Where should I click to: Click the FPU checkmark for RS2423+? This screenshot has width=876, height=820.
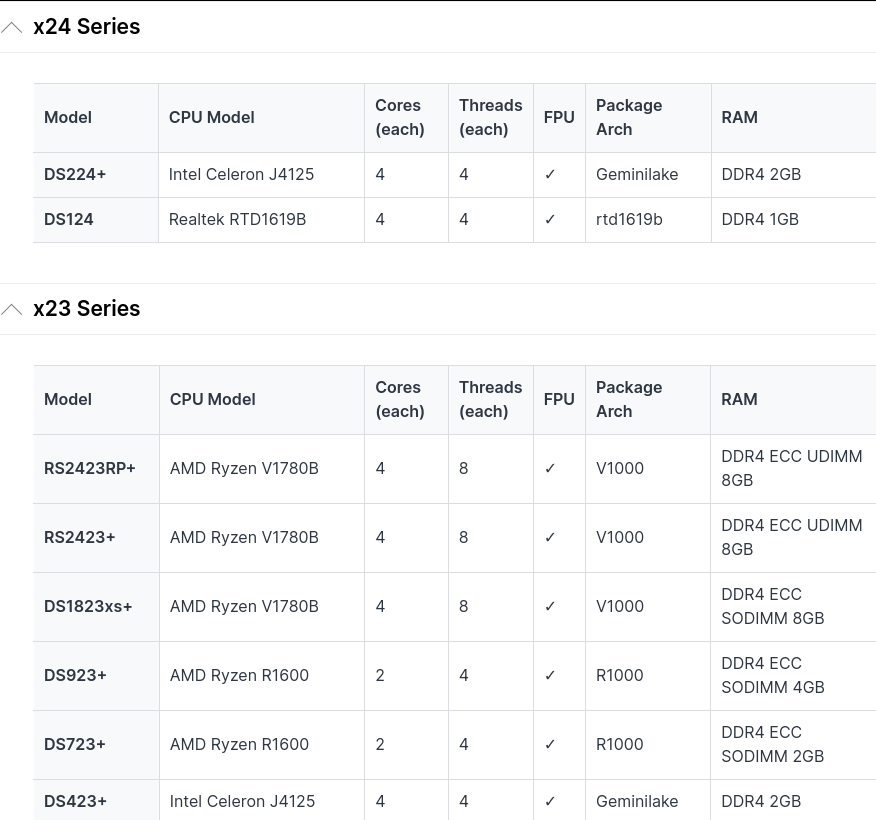point(550,538)
